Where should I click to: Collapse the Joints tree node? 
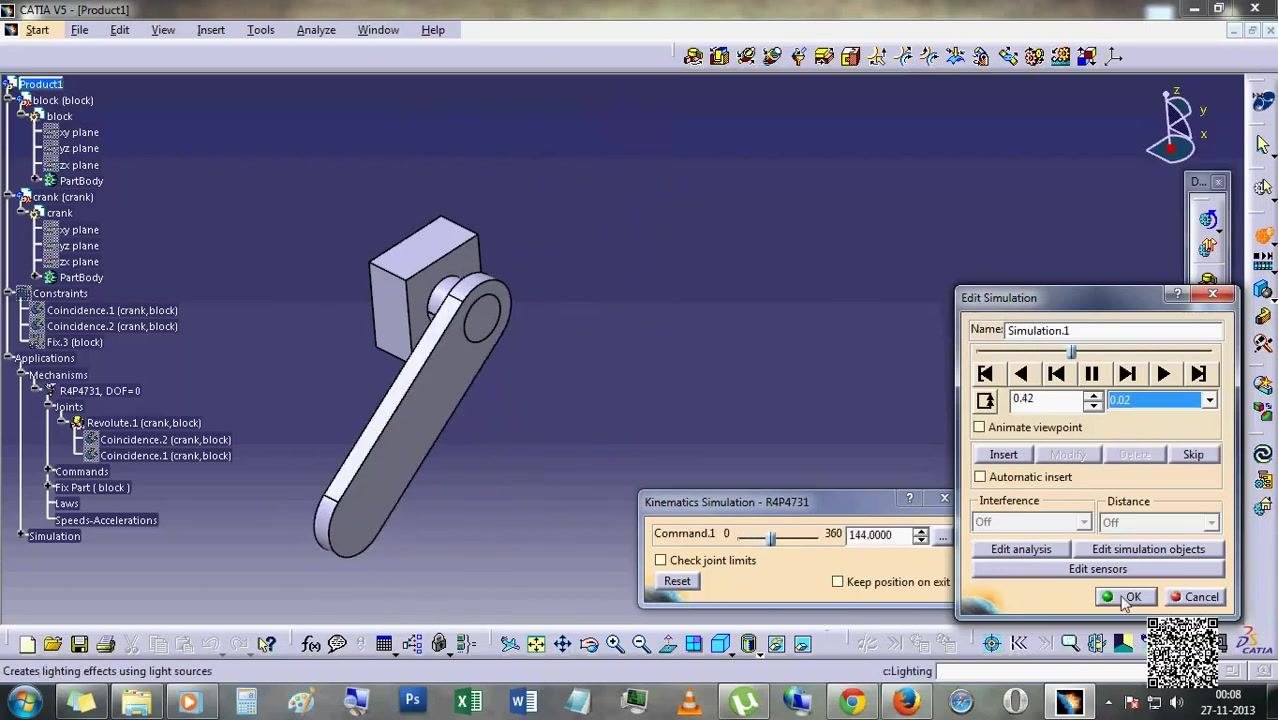[x=48, y=407]
